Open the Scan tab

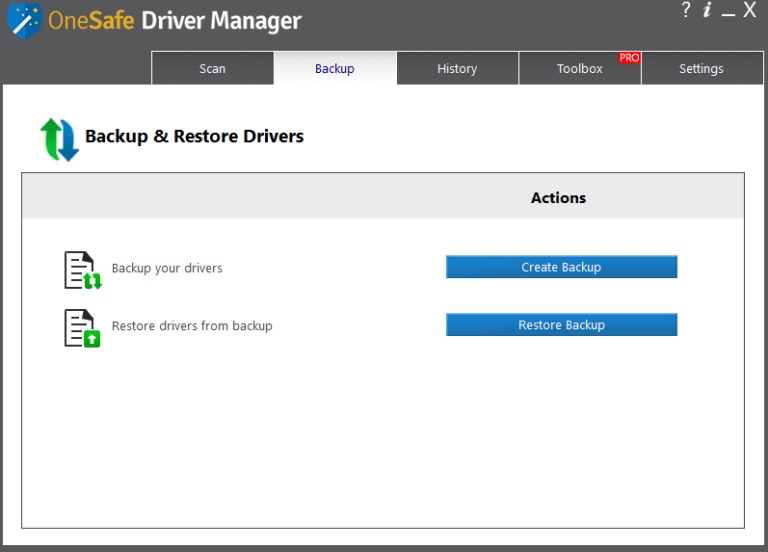(213, 68)
